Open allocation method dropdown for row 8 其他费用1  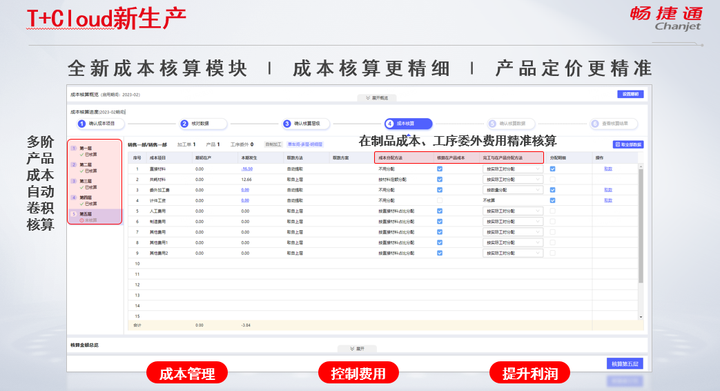coord(512,243)
